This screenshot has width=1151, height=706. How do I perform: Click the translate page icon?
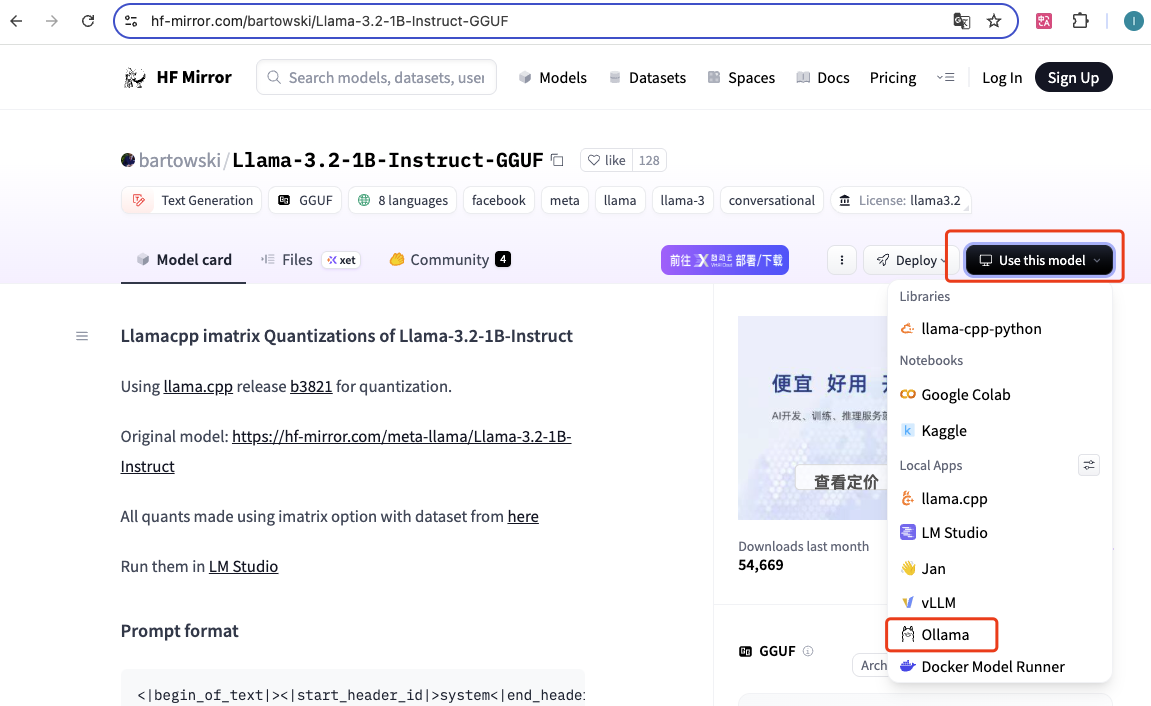click(962, 21)
